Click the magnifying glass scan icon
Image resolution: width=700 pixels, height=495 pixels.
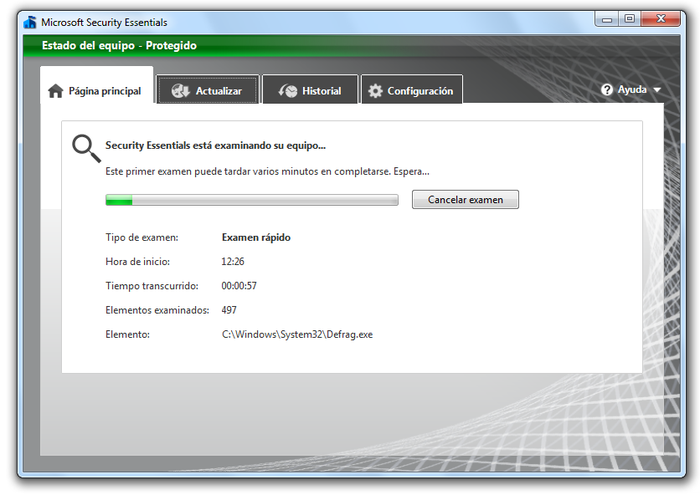coord(86,149)
